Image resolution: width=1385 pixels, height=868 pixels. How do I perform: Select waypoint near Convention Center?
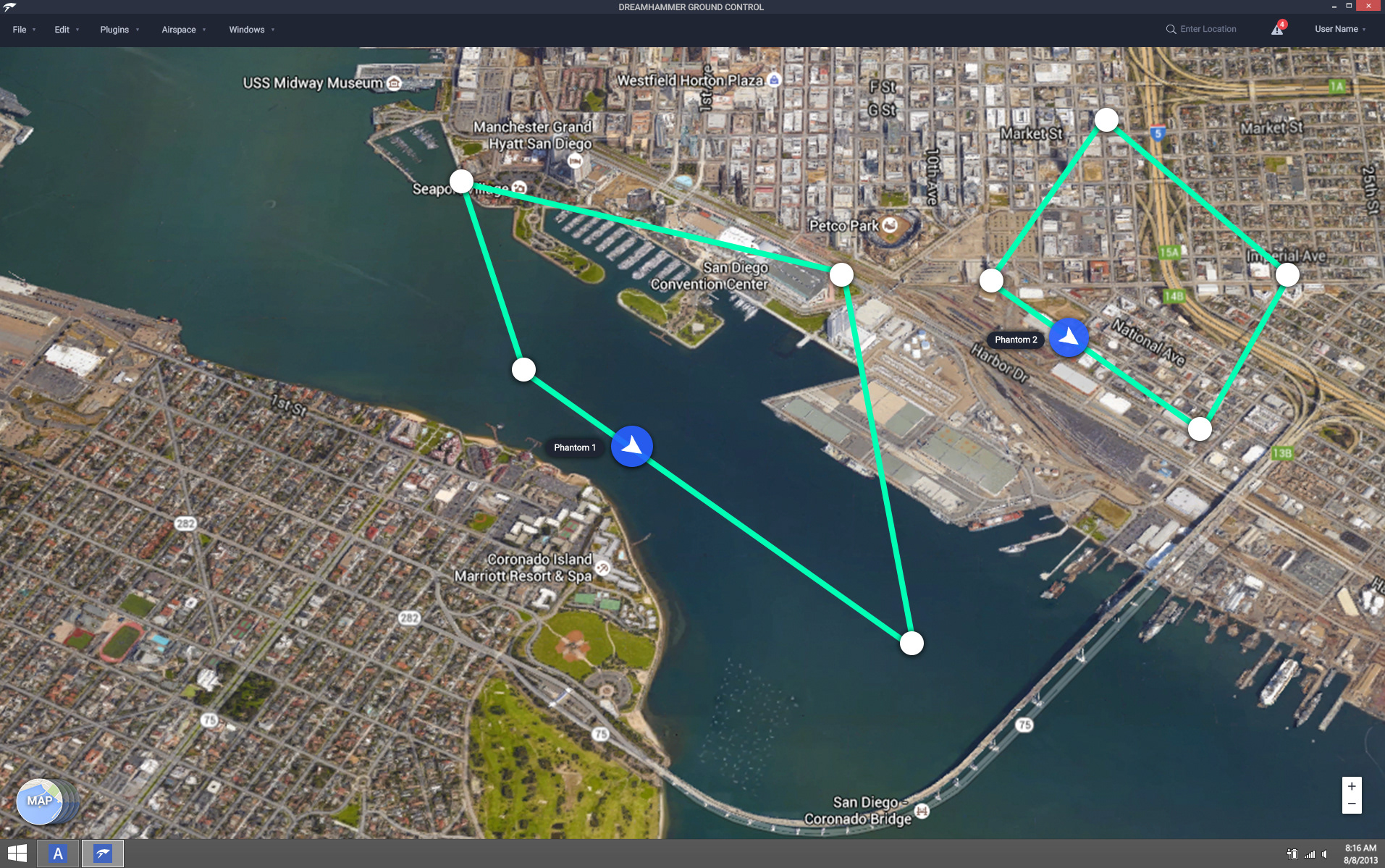pos(841,274)
